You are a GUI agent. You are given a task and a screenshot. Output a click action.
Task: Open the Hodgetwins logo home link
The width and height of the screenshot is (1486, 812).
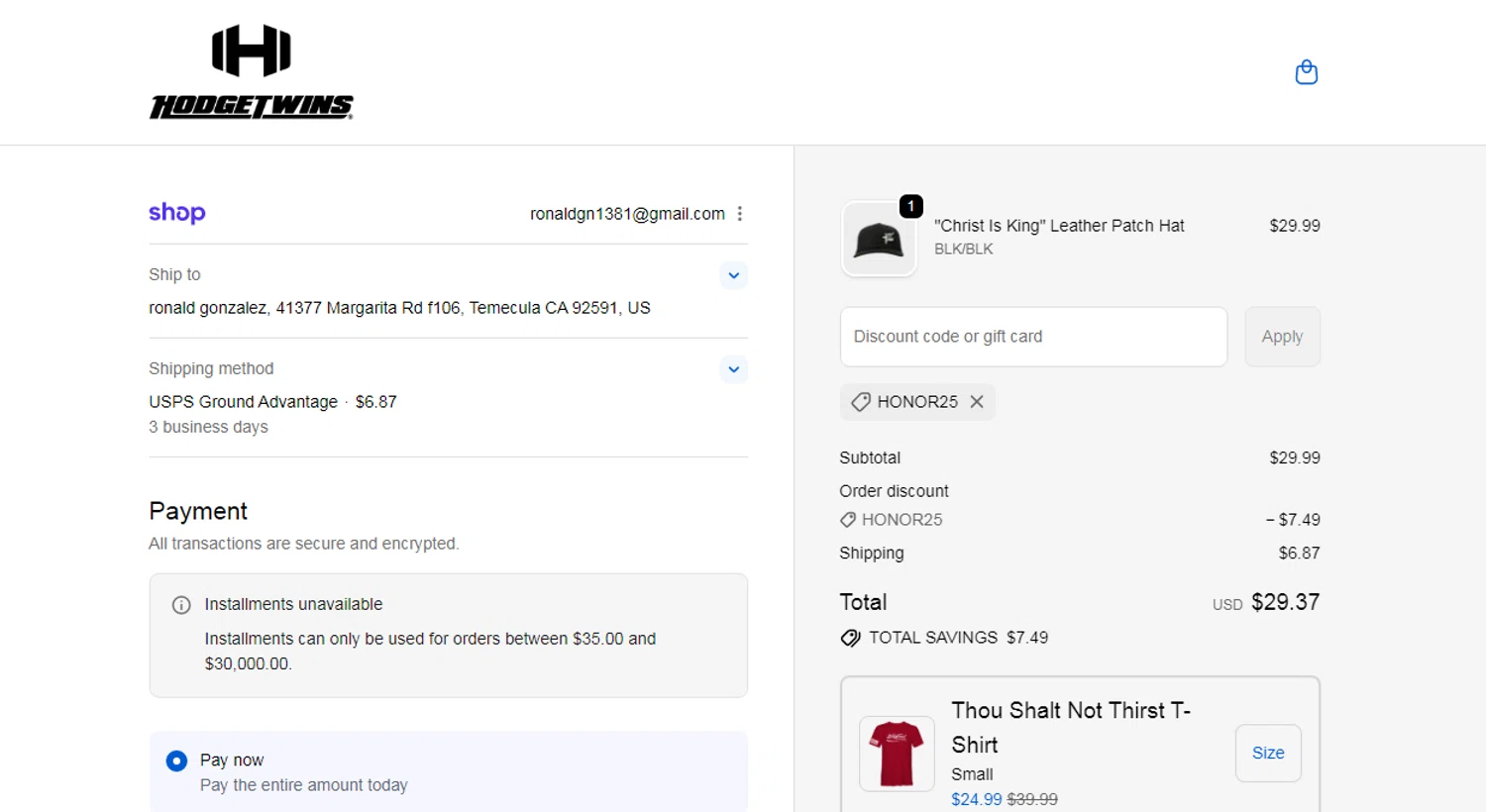click(x=252, y=72)
